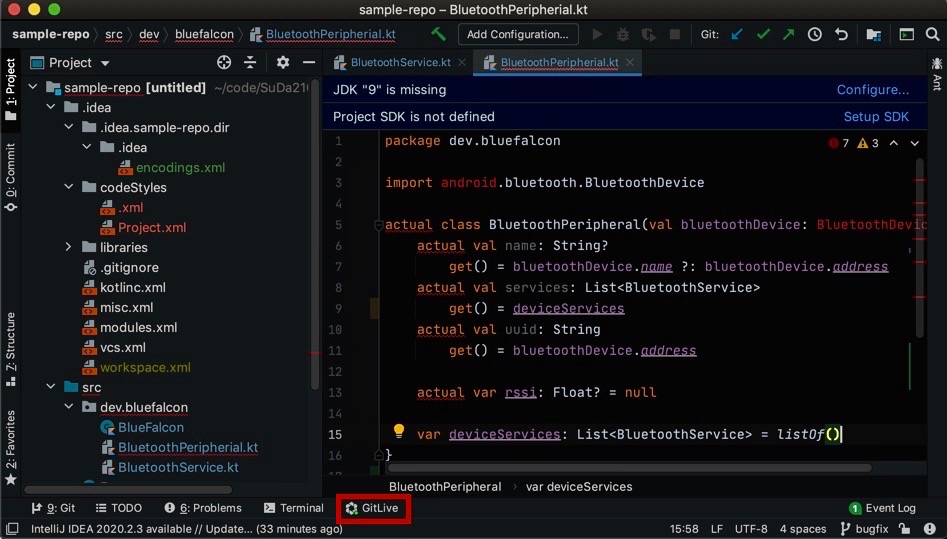Click Locate opened file crosshair icon
The width and height of the screenshot is (947, 539).
tap(224, 62)
